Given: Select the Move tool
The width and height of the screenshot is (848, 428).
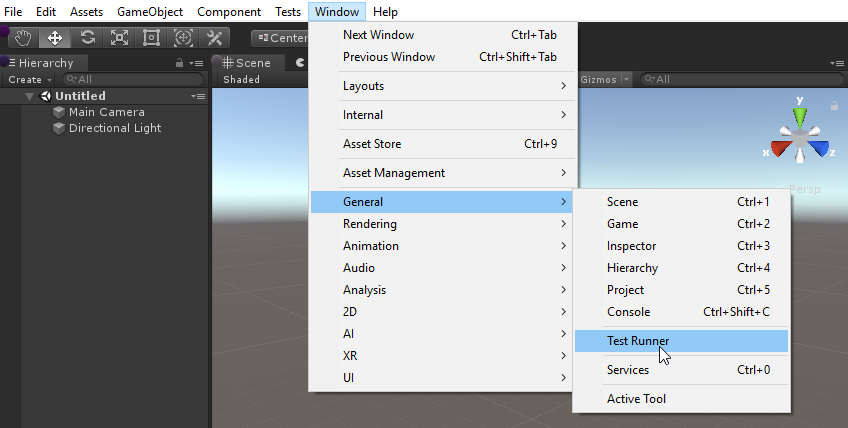Looking at the screenshot, I should tap(55, 38).
